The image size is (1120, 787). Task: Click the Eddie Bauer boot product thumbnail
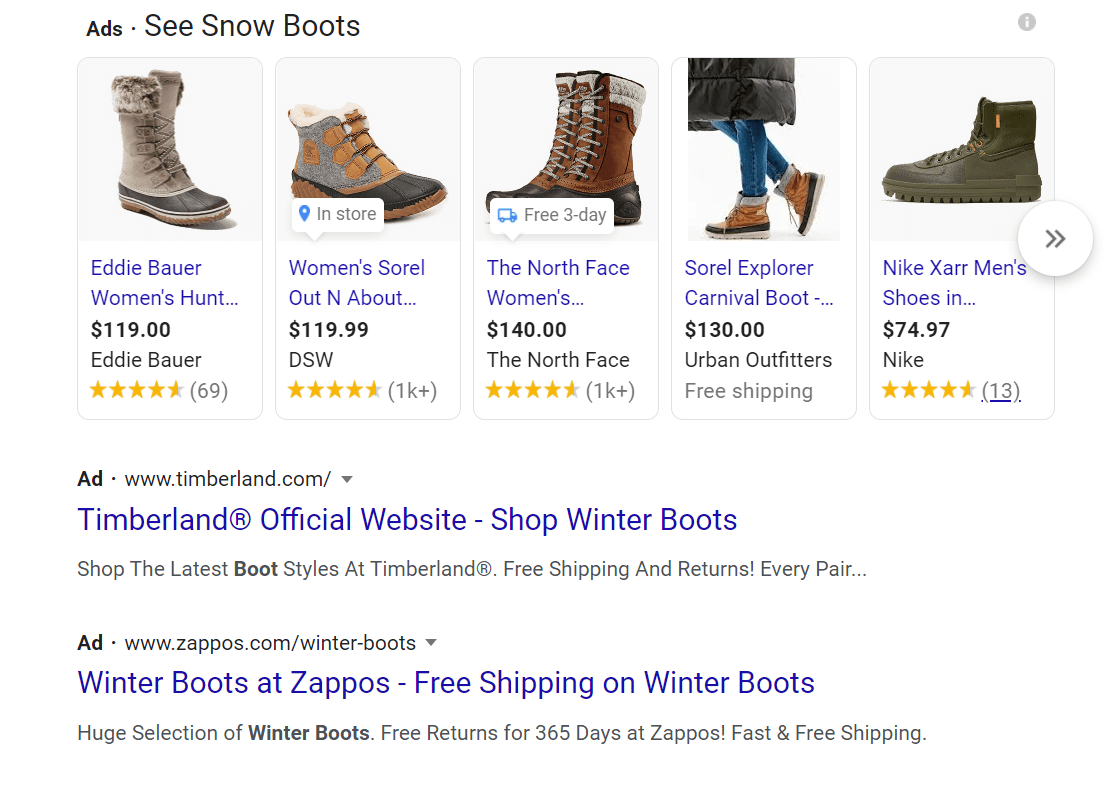[x=169, y=149]
